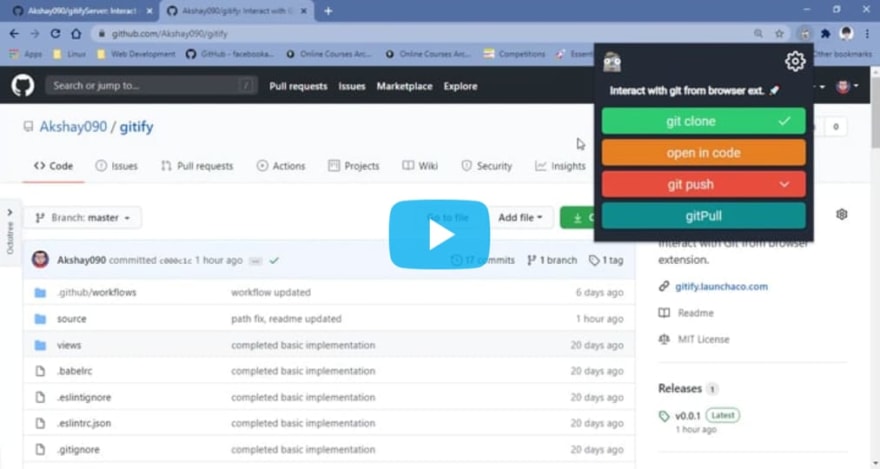Expand the git push dropdown chevron

(x=784, y=184)
